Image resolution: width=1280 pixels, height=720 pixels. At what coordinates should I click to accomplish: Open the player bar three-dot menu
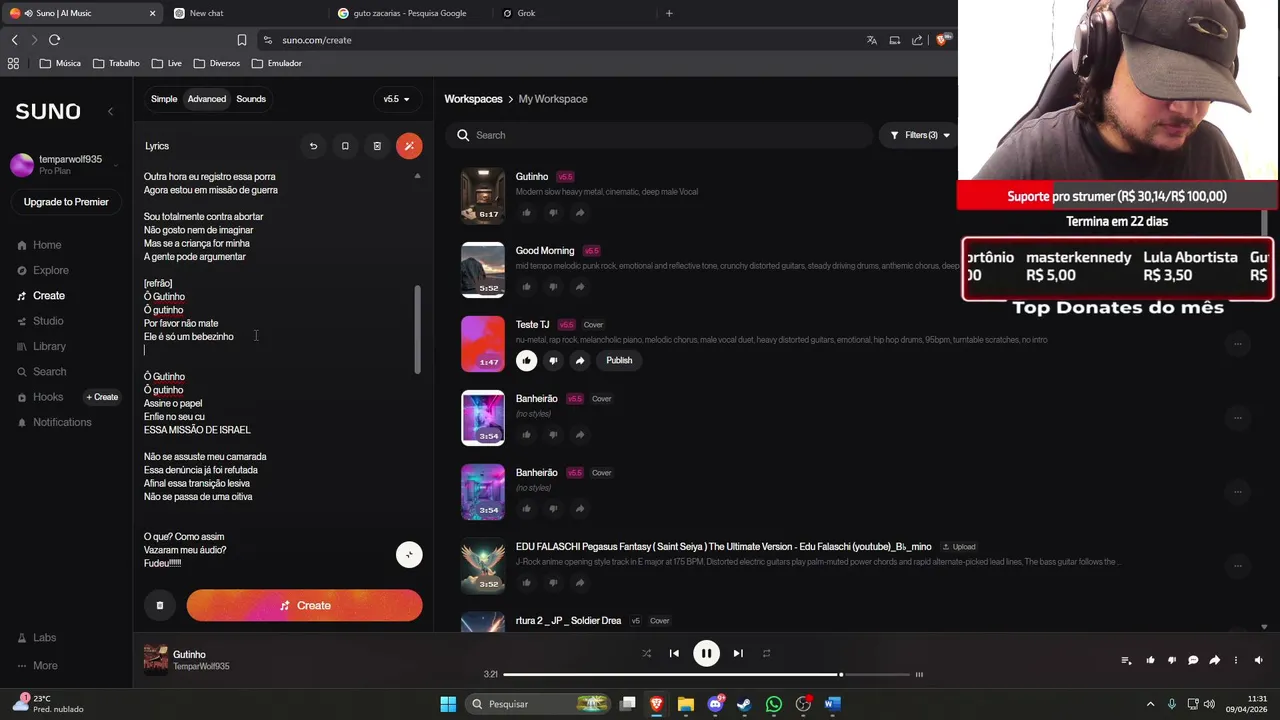pos(1236,660)
